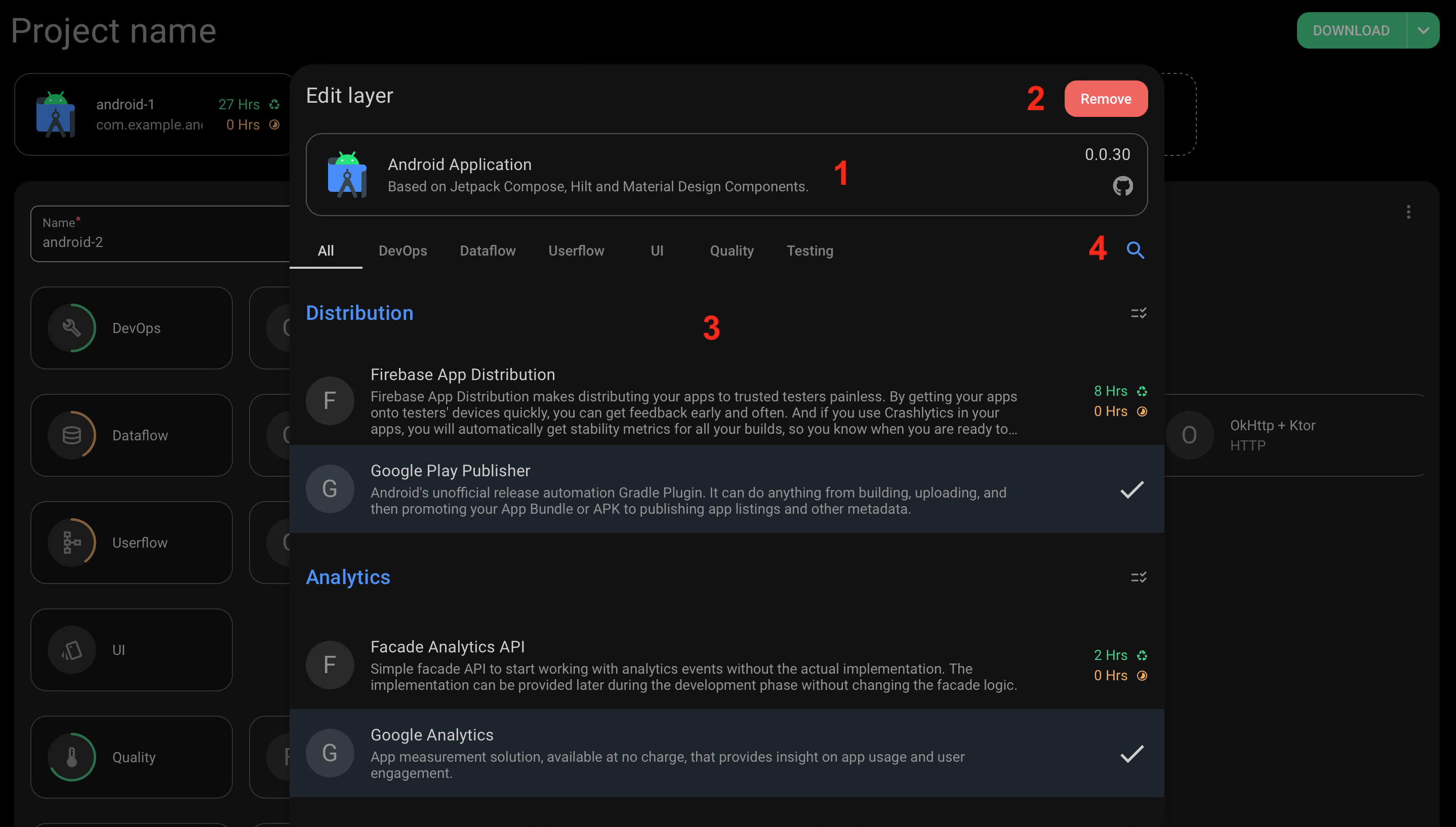Select the android-1 layer card
The image size is (1456, 827).
coord(152,114)
